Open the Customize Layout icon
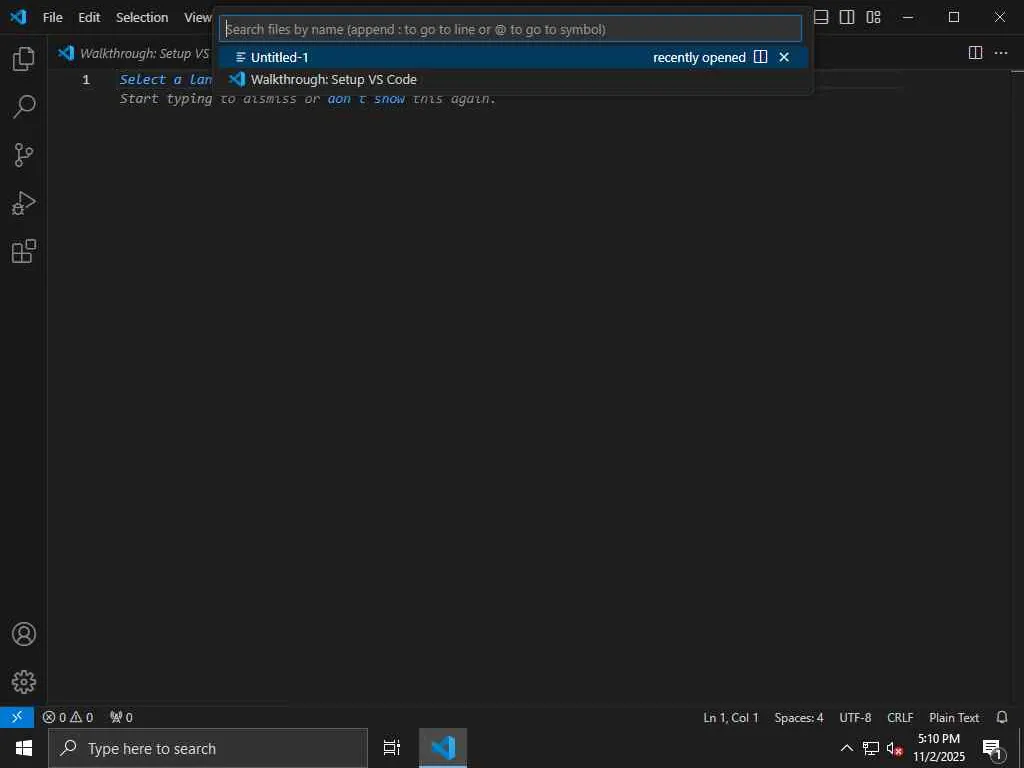The width and height of the screenshot is (1024, 768). (873, 17)
